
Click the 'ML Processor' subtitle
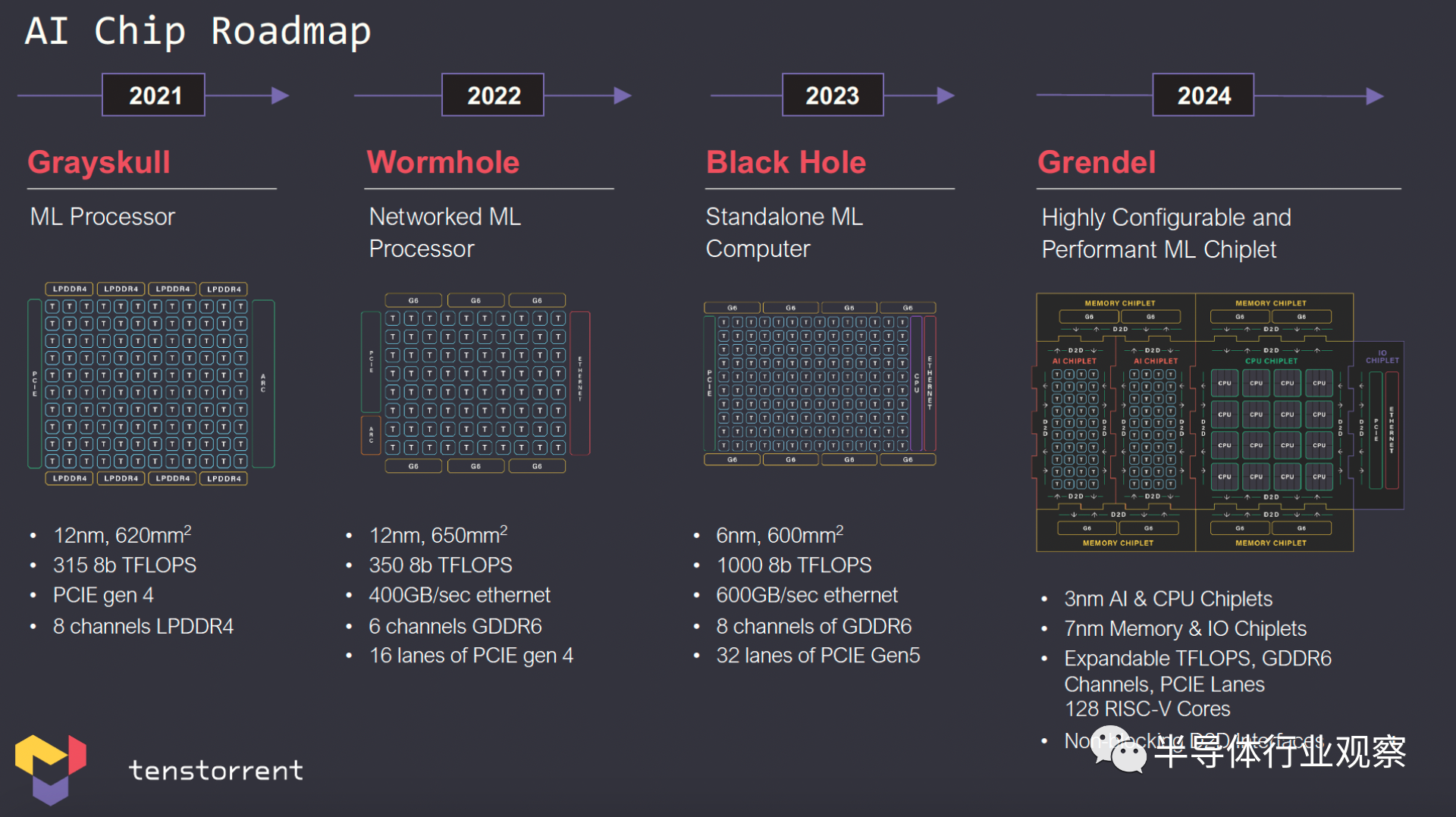pos(102,217)
